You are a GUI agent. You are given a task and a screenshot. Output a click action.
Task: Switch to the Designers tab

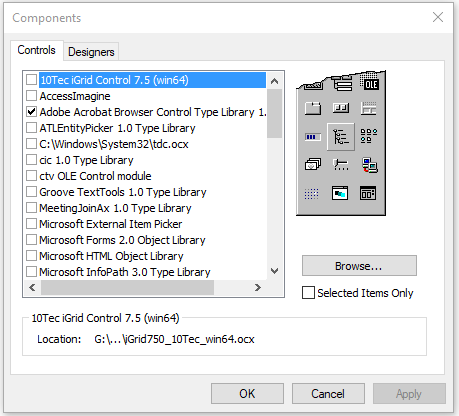(x=91, y=52)
